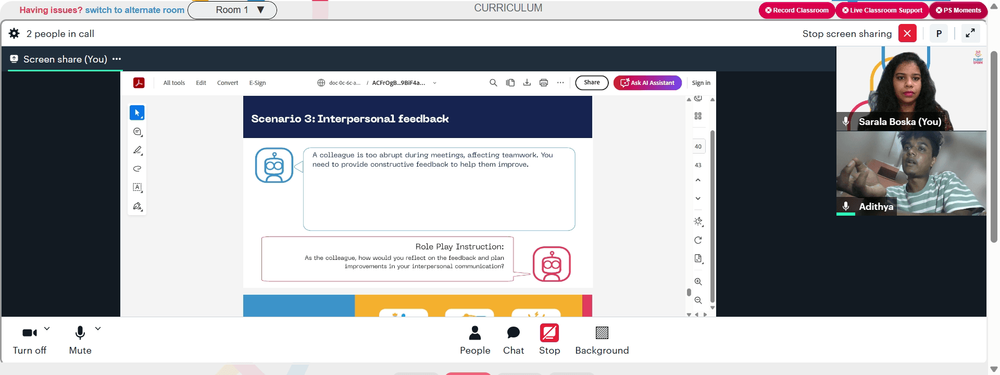The height and width of the screenshot is (375, 1000).
Task: Go to previous page with up chevron
Action: click(698, 180)
